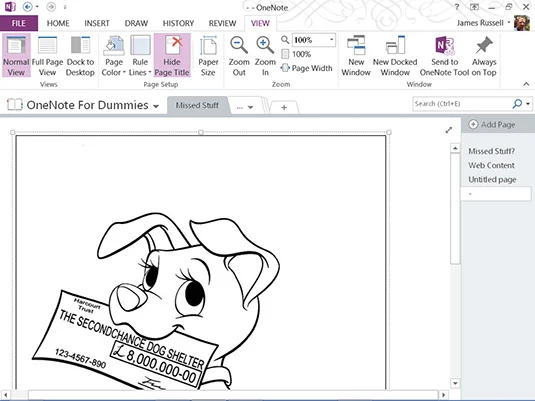Image resolution: width=535 pixels, height=401 pixels.
Task: Switch to Full Page View
Action: coord(47,56)
